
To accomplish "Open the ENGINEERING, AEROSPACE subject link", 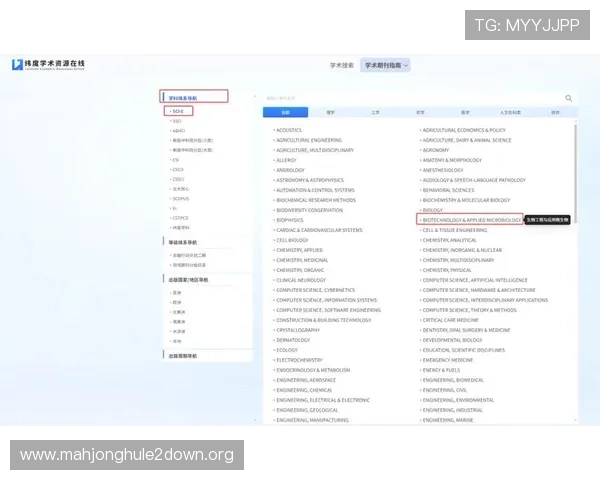I will click(x=307, y=380).
